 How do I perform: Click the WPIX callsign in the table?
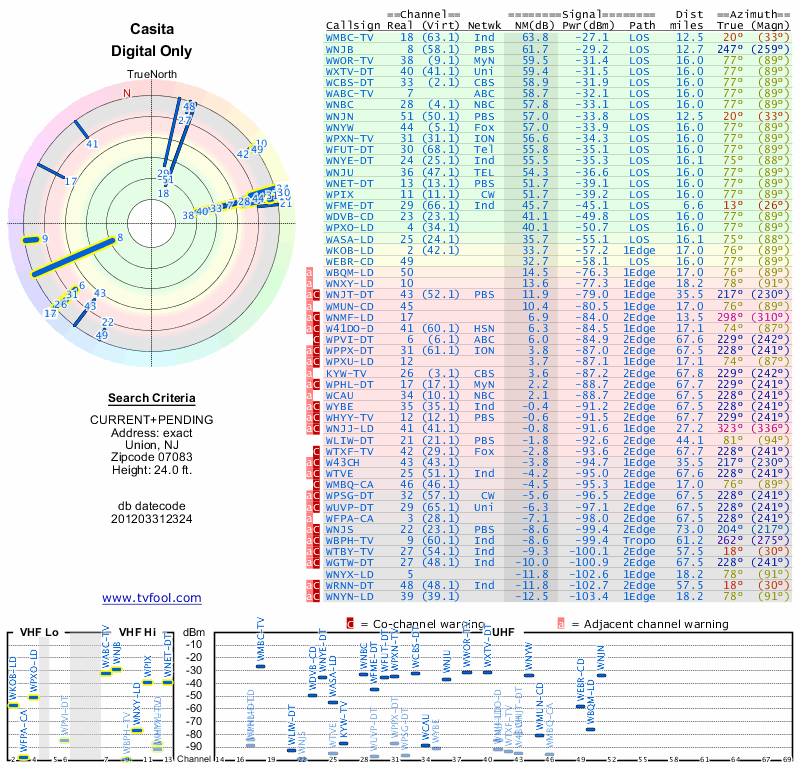pyautogui.click(x=339, y=194)
